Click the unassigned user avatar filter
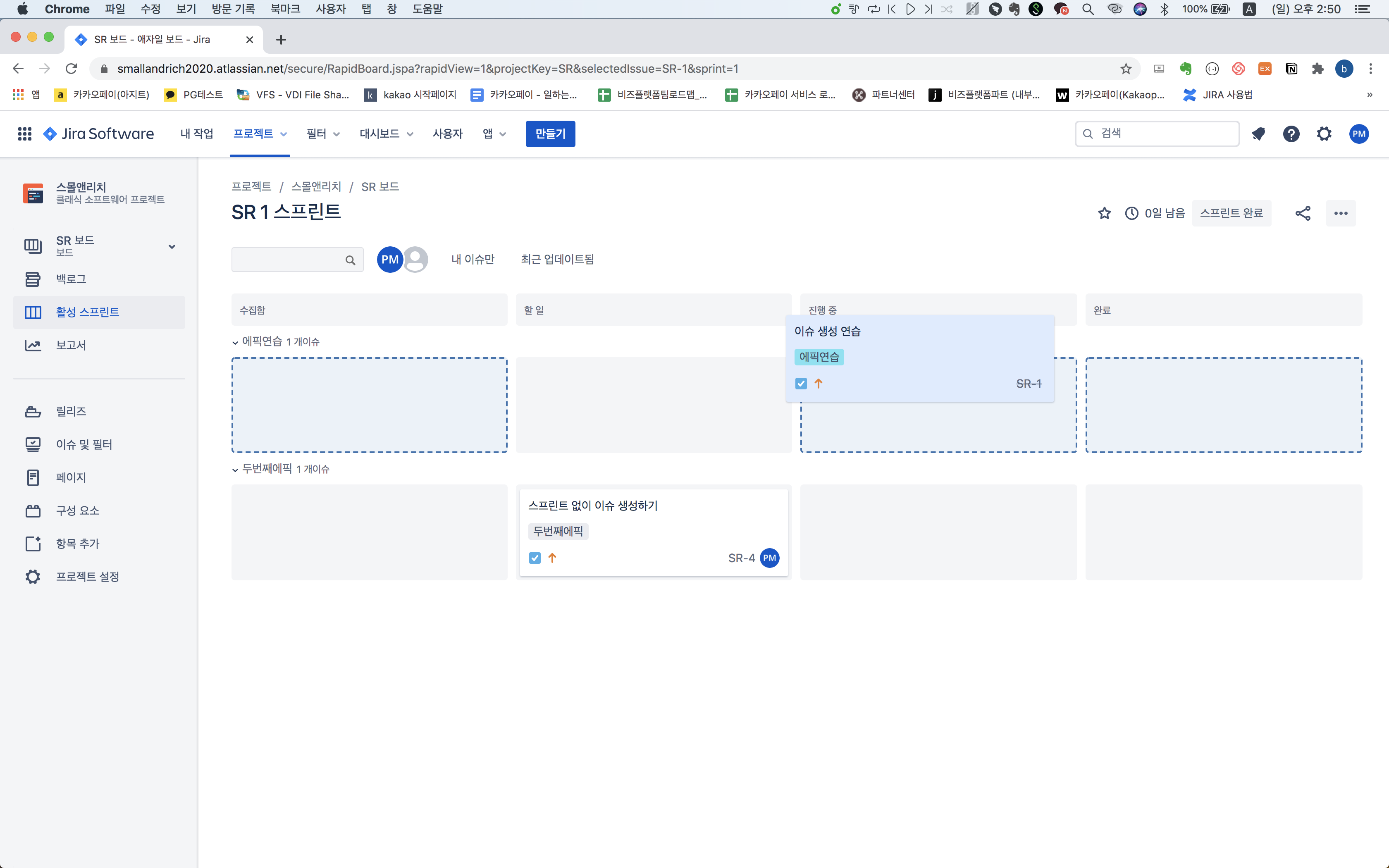The width and height of the screenshot is (1389, 868). tap(416, 260)
